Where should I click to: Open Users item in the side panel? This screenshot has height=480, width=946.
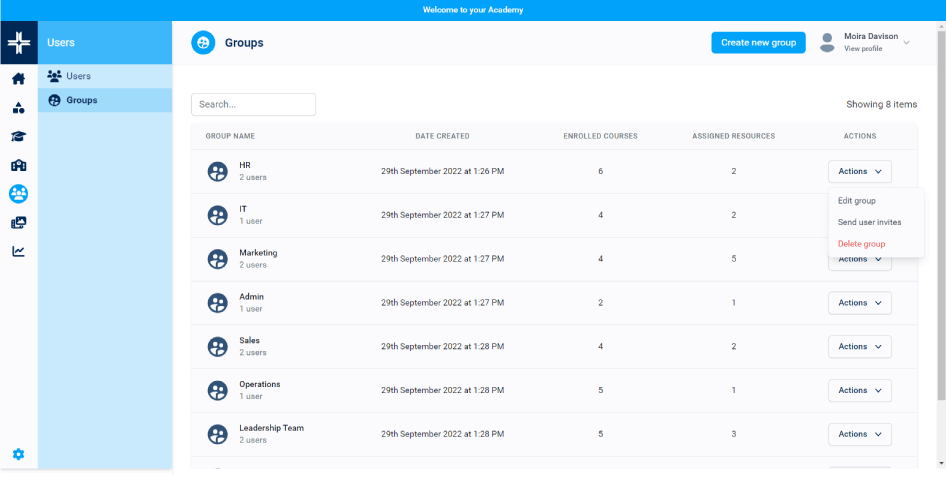[x=78, y=76]
